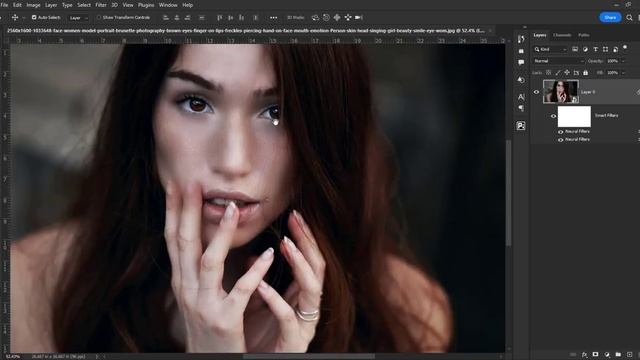This screenshot has width=640, height=360.
Task: Click the adjustment layer filter icon
Action: click(x=585, y=49)
